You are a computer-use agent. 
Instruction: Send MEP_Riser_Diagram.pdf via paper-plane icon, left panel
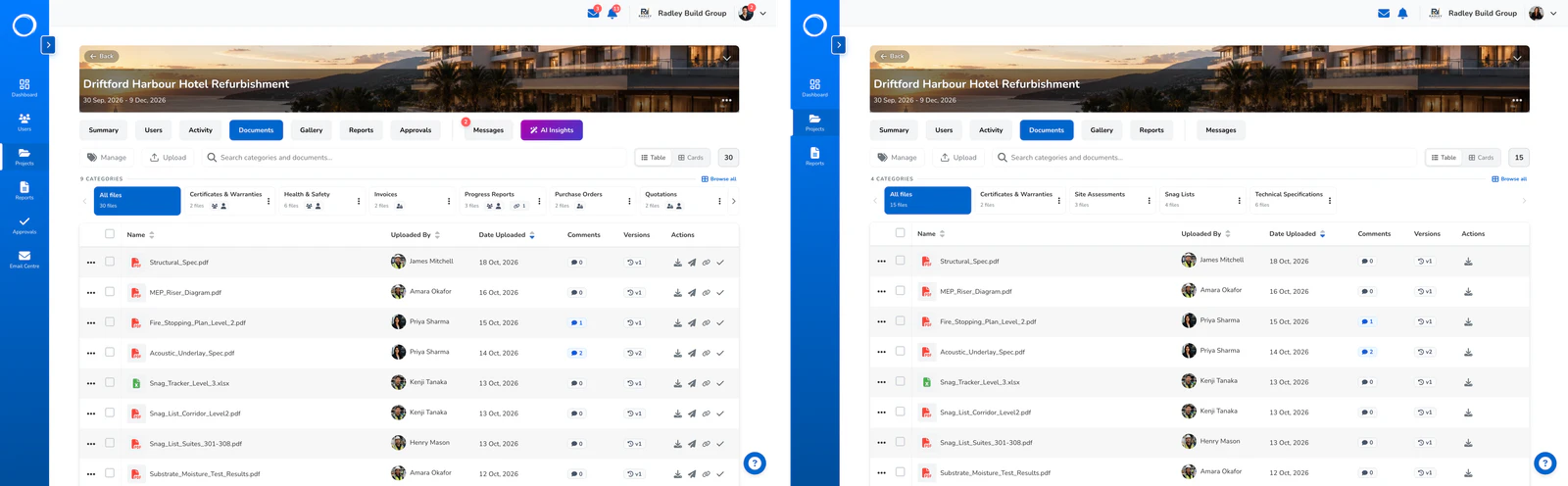point(692,293)
